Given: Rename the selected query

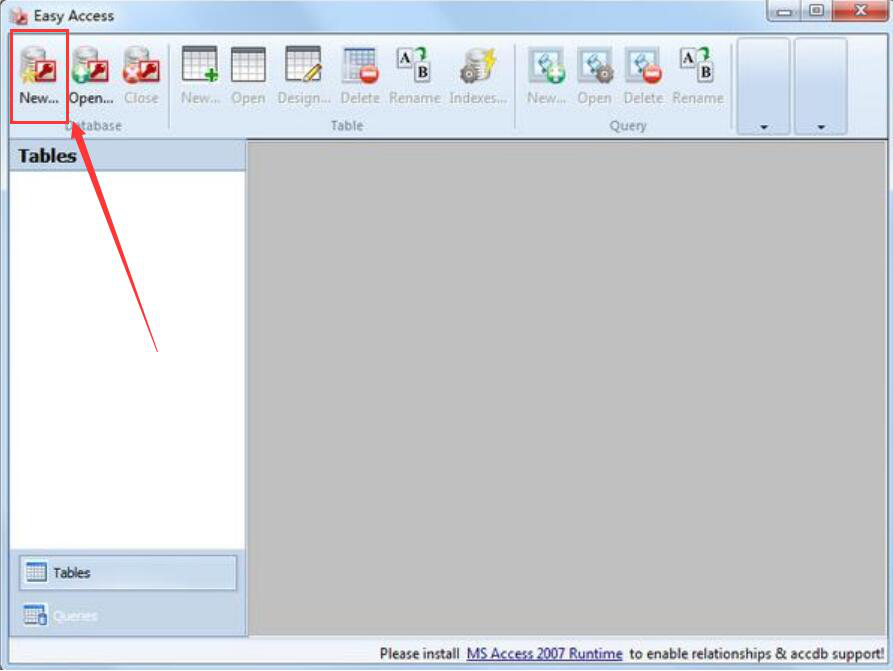Looking at the screenshot, I should click(698, 76).
